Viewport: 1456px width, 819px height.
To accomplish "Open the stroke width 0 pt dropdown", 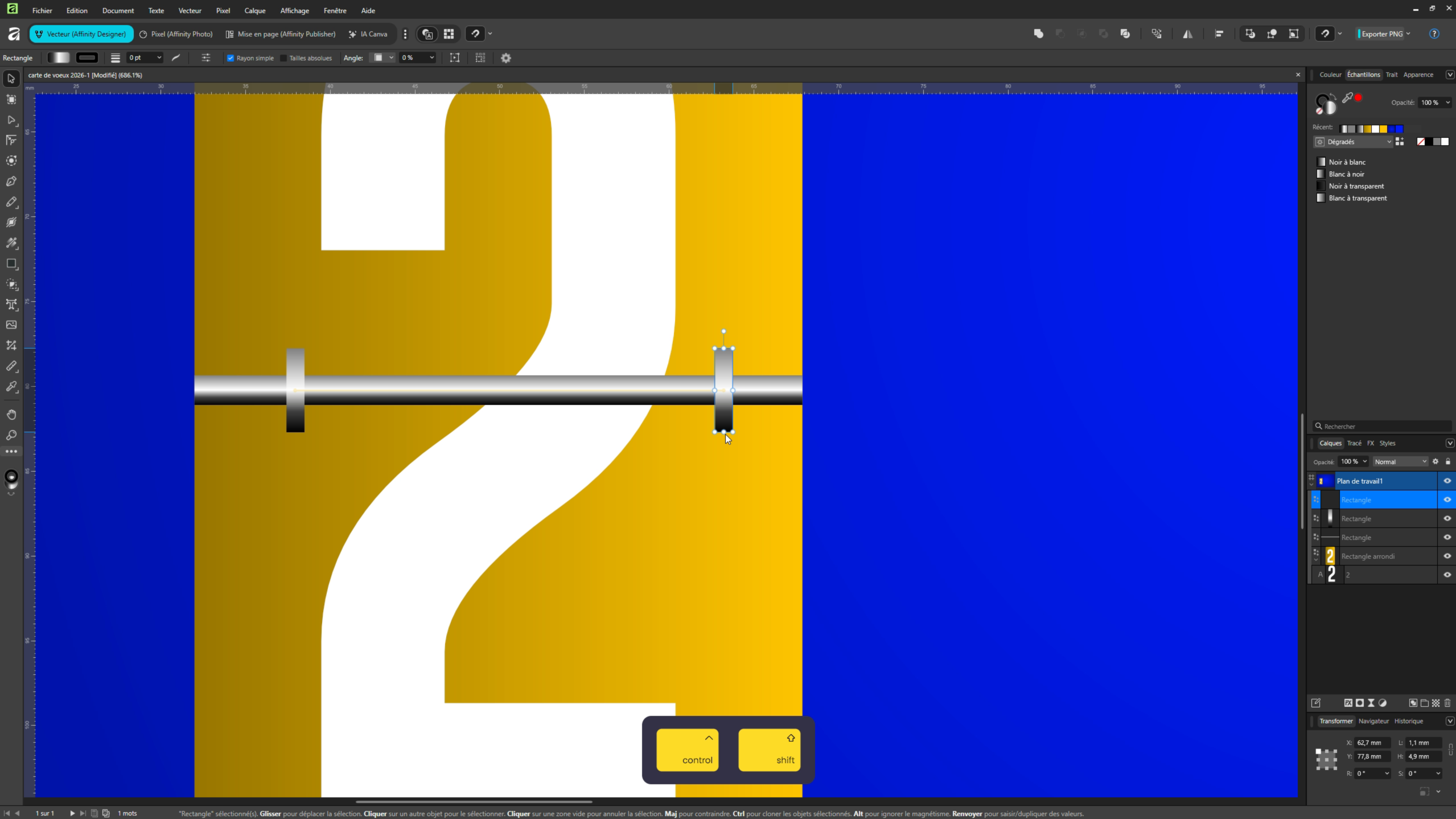I will coord(159,58).
